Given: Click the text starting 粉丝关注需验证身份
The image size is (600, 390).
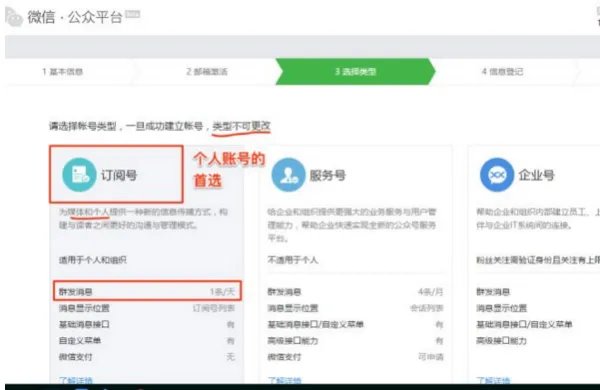Looking at the screenshot, I should pyautogui.click(x=538, y=260).
